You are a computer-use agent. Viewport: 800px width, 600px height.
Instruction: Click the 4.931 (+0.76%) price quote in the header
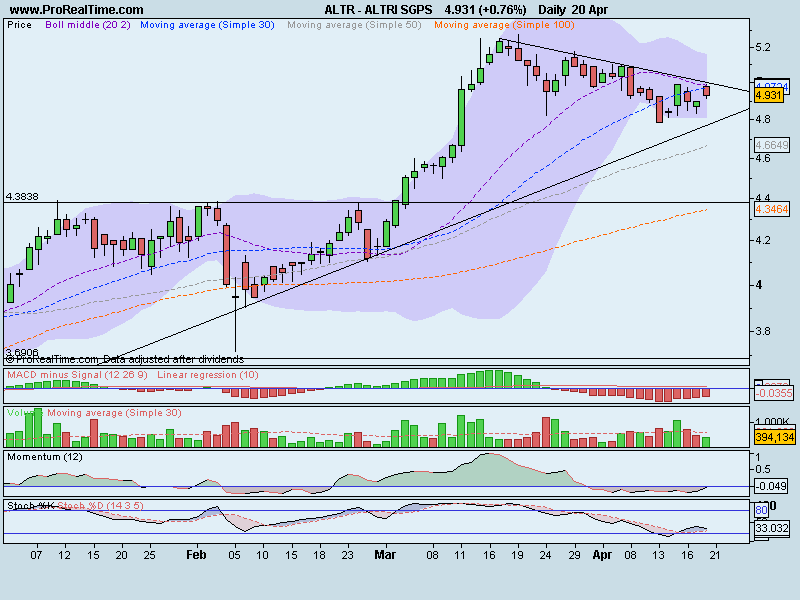point(485,10)
